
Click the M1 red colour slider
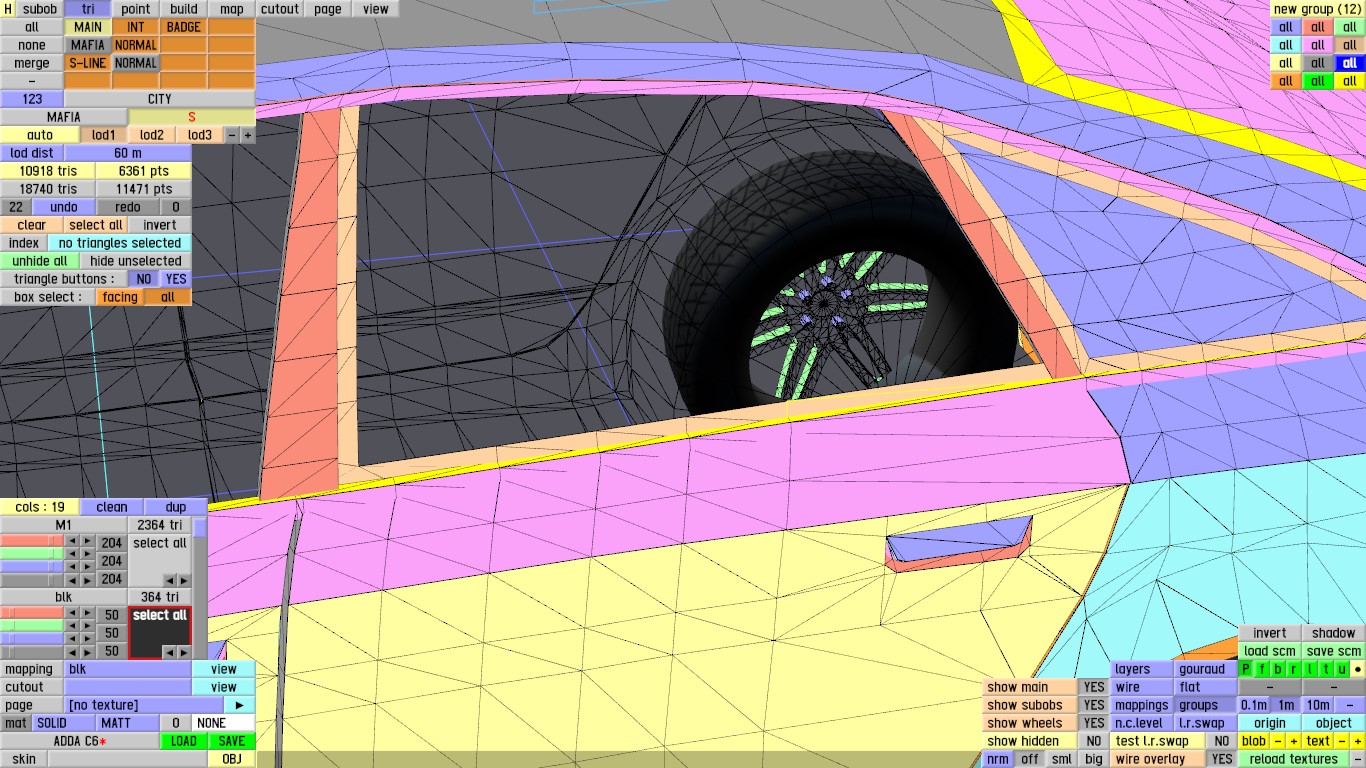32,543
